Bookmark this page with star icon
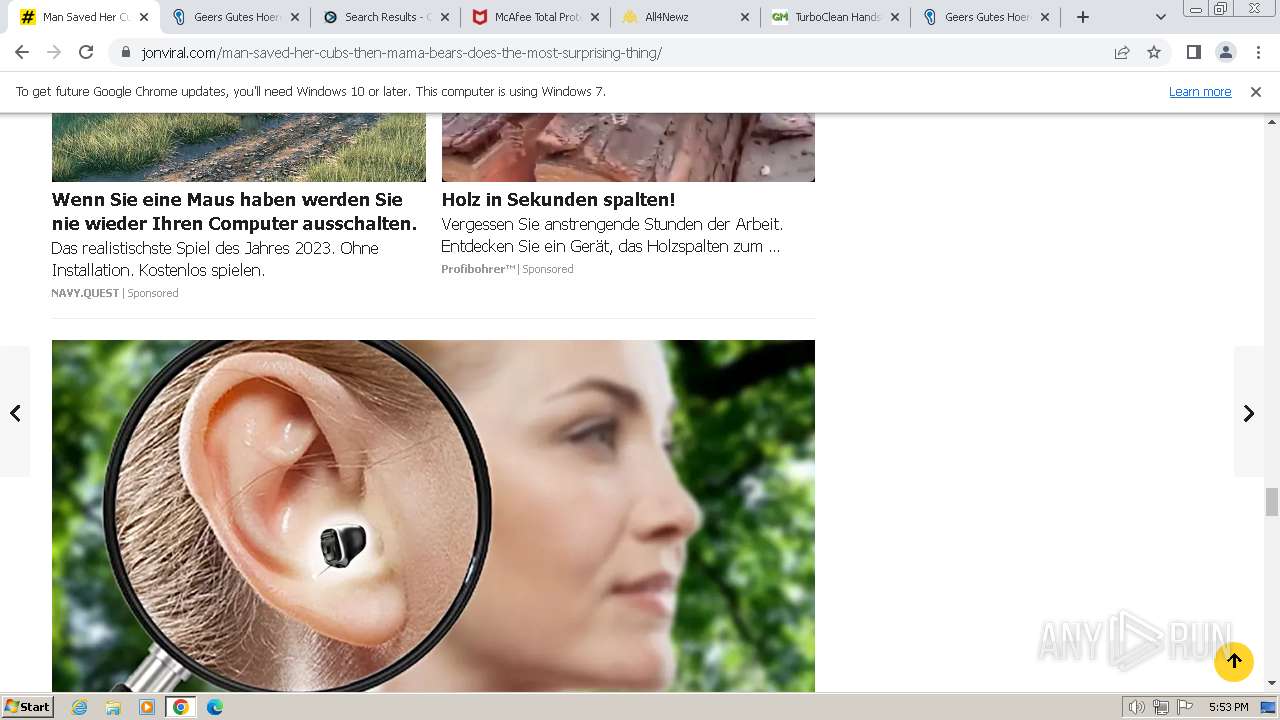This screenshot has width=1280, height=720. coord(1154,53)
